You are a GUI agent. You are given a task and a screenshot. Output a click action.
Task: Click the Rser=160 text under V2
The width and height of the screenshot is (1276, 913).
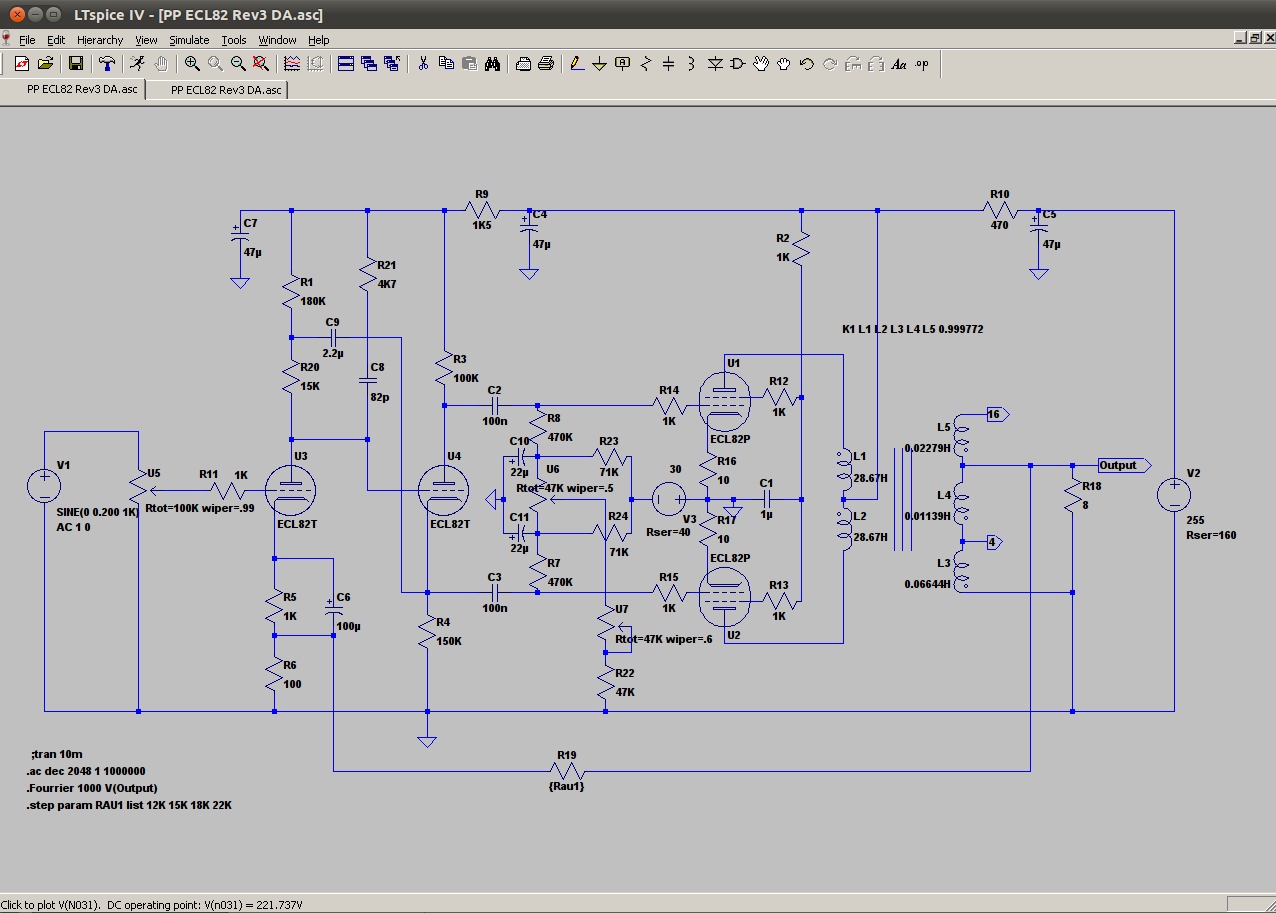click(x=1212, y=535)
